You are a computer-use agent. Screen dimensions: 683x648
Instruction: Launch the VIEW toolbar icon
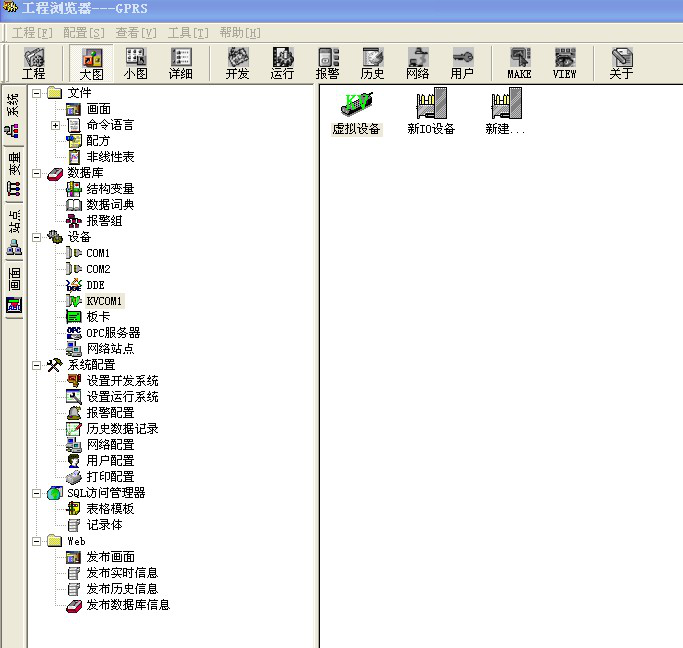(564, 62)
